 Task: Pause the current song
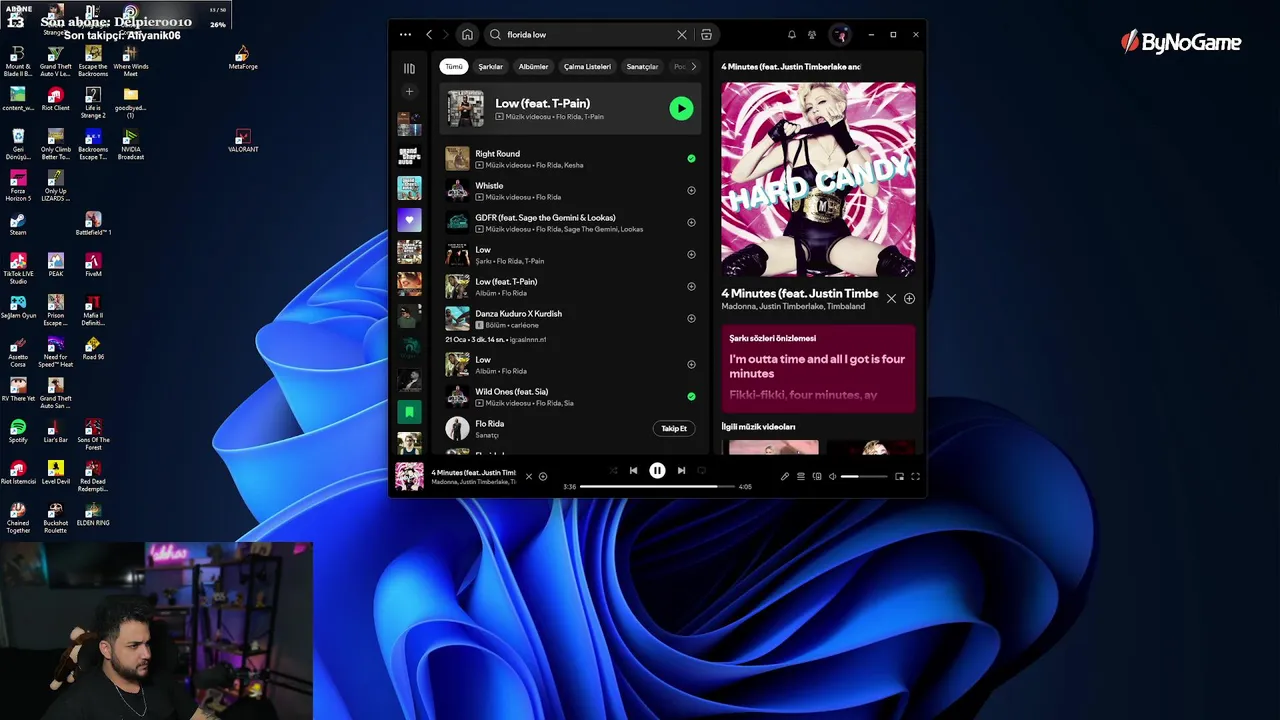pos(657,470)
